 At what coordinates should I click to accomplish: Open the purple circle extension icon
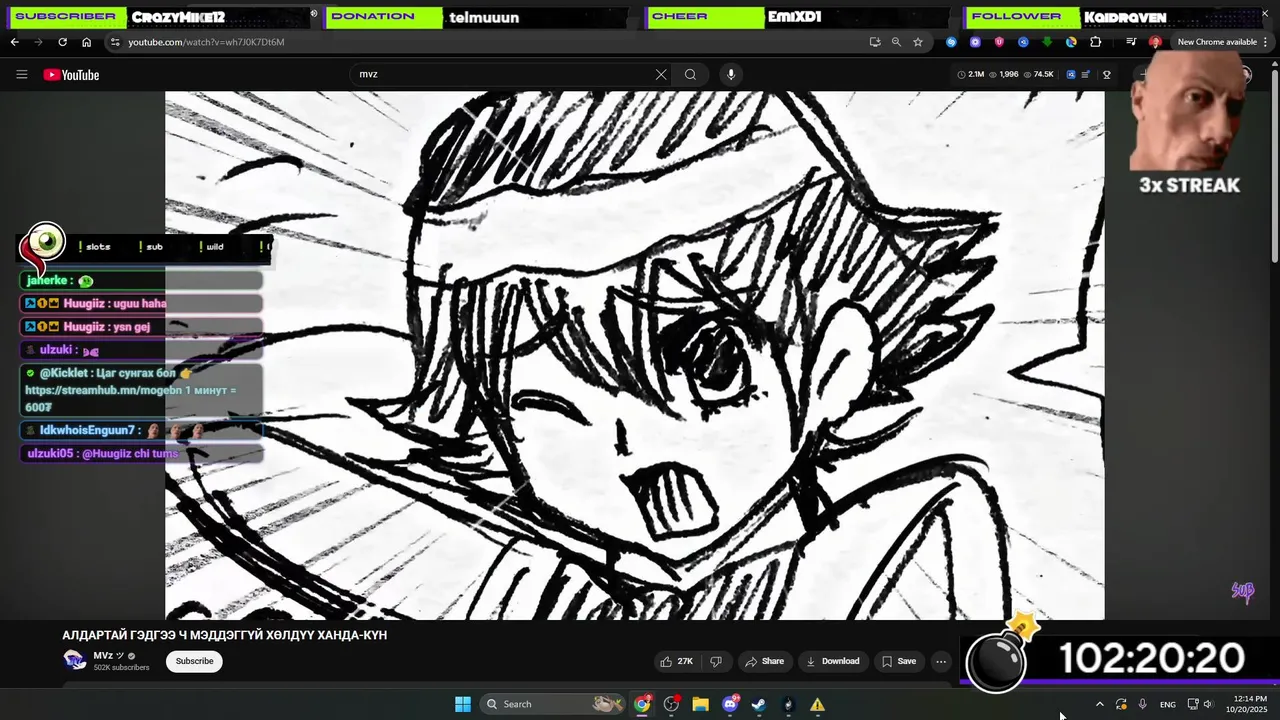(x=975, y=42)
